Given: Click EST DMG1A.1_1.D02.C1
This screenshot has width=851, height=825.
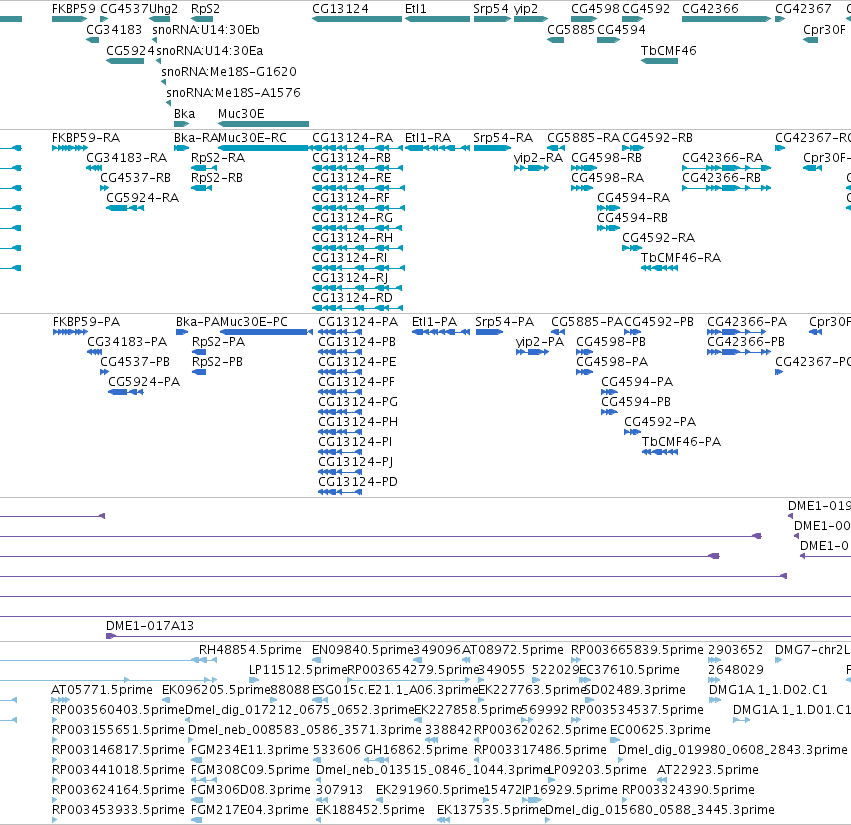Looking at the screenshot, I should (768, 690).
